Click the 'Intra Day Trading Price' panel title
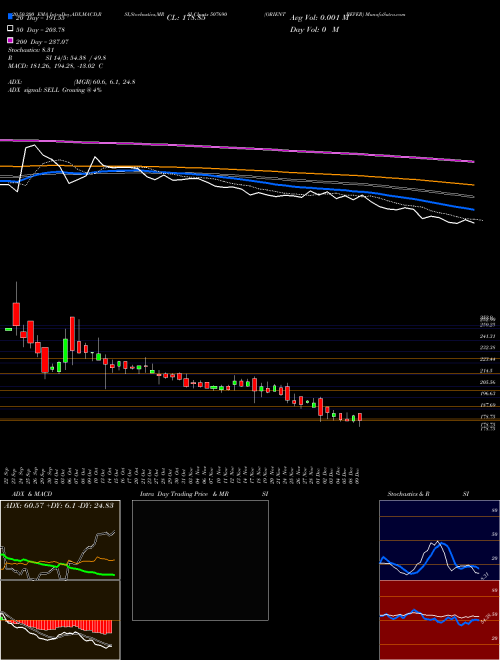Viewport: 500px width, 660px height. pos(174,494)
